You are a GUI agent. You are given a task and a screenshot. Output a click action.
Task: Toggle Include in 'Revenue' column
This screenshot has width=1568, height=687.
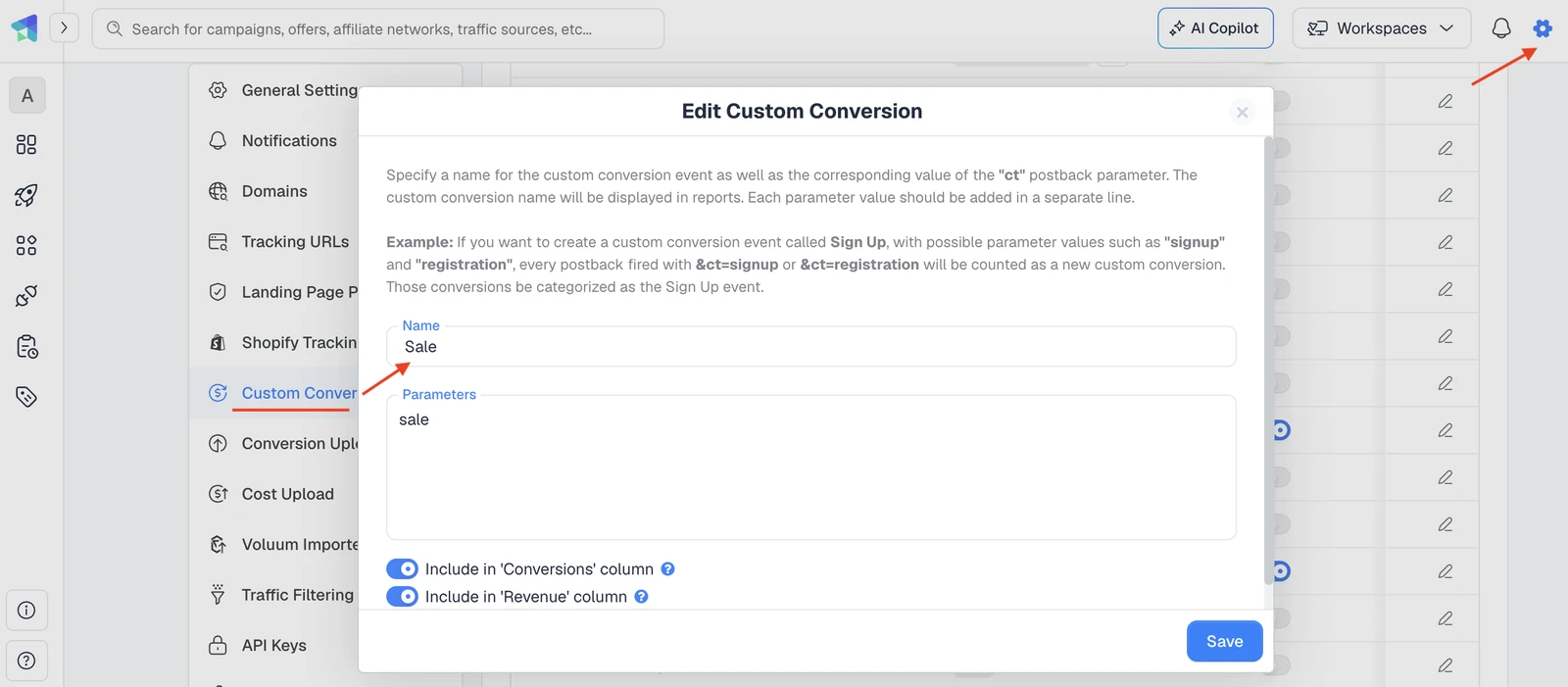[402, 597]
